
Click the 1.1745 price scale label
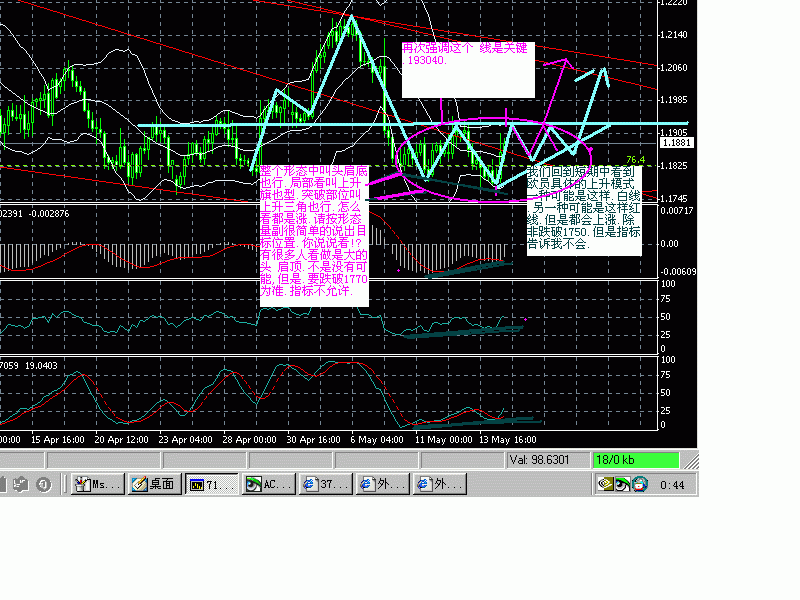673,198
